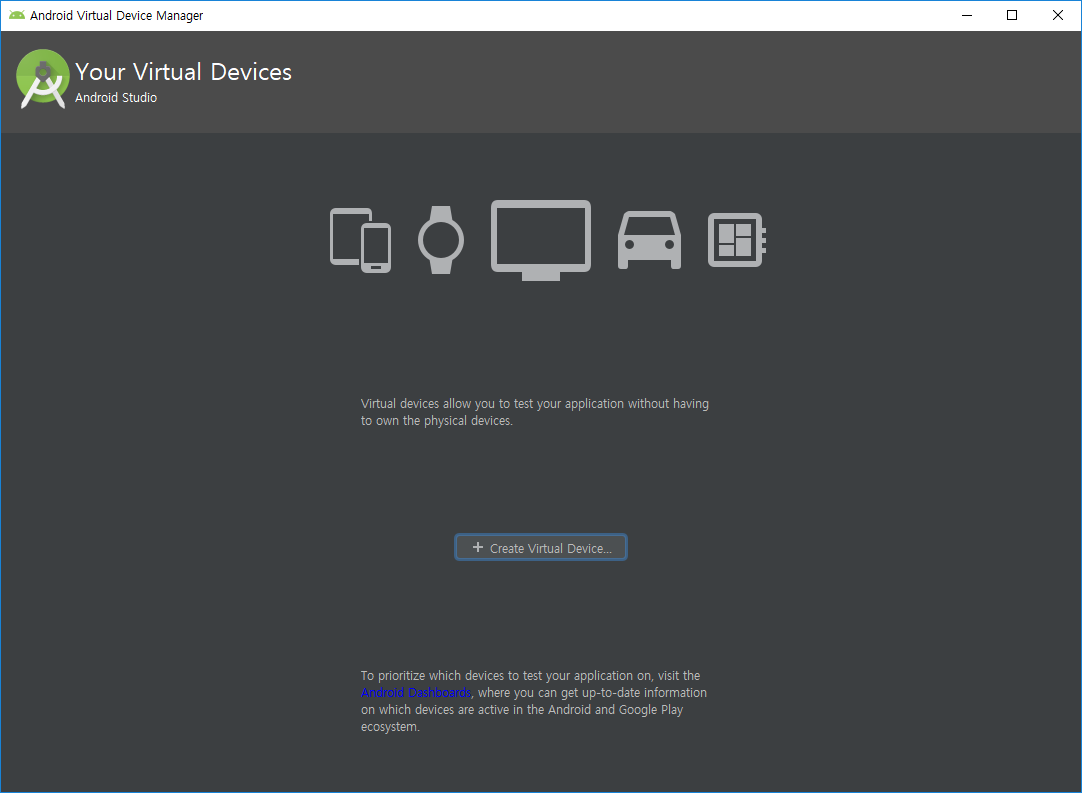Click the Android Auto car icon

pos(649,239)
